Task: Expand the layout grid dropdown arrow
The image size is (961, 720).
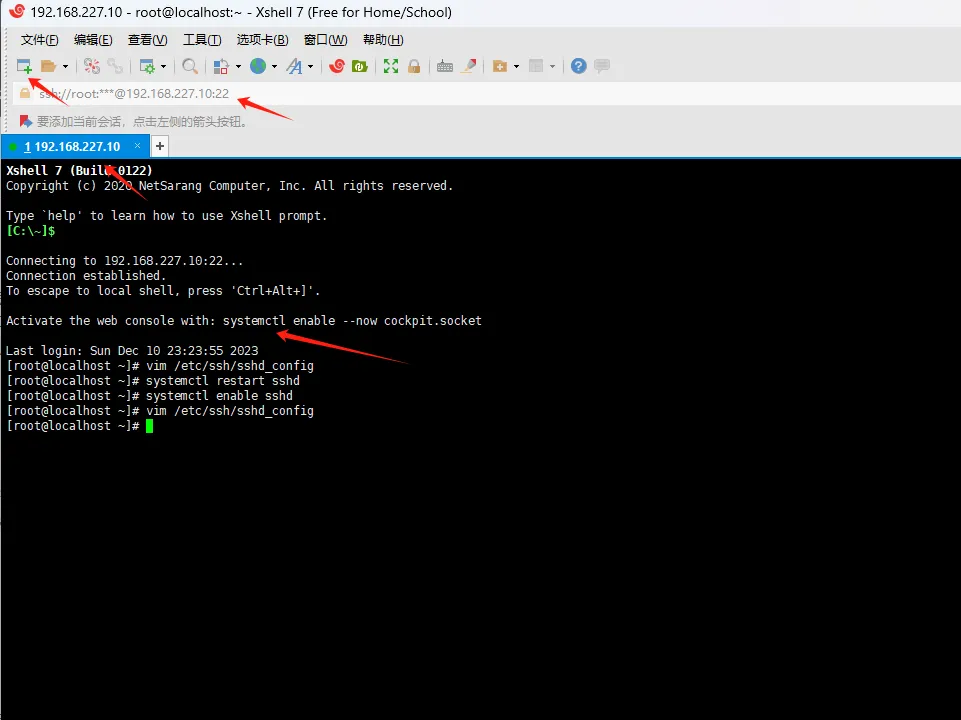Action: tap(552, 66)
